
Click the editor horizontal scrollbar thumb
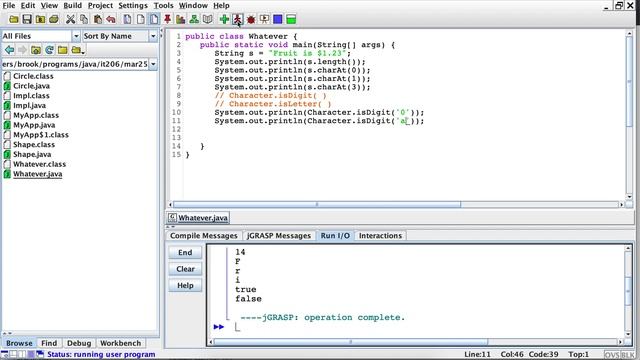pyautogui.click(x=317, y=204)
